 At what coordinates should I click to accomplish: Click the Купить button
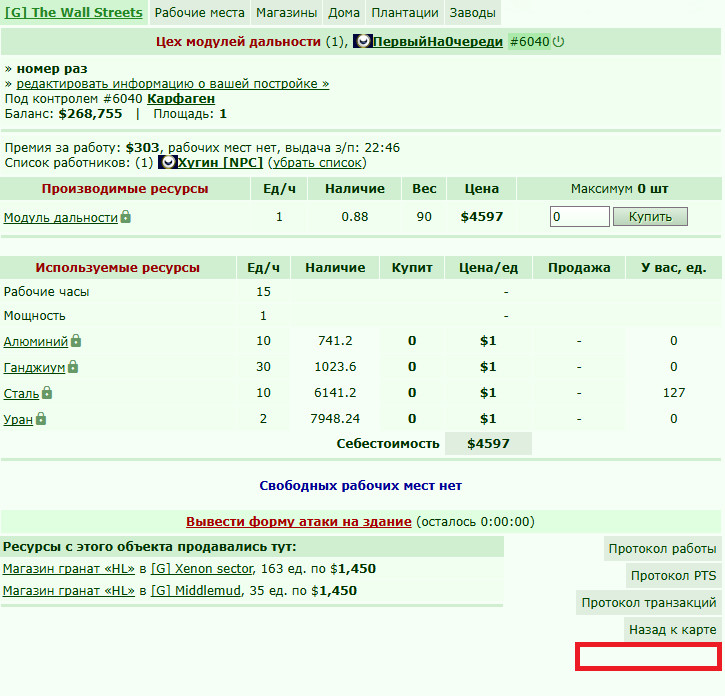click(650, 216)
